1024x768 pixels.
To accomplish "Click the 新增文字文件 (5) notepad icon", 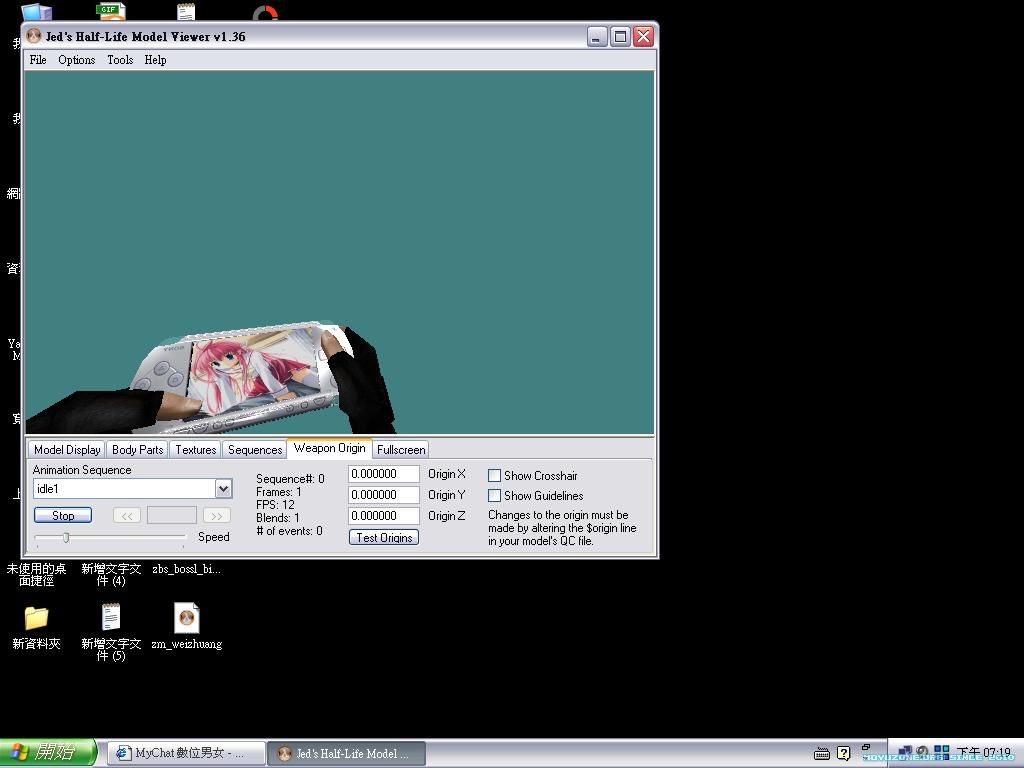I will click(111, 617).
